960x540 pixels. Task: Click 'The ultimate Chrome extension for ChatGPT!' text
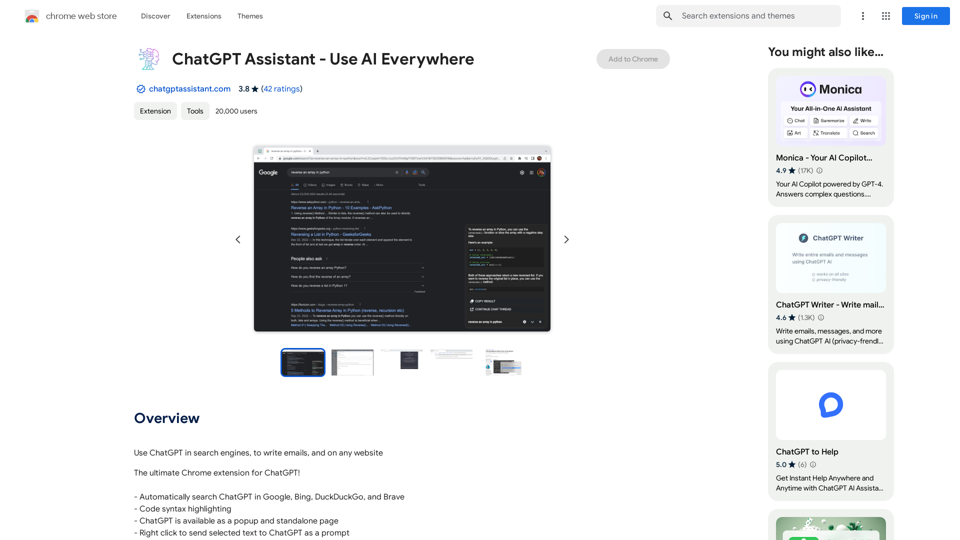click(217, 473)
